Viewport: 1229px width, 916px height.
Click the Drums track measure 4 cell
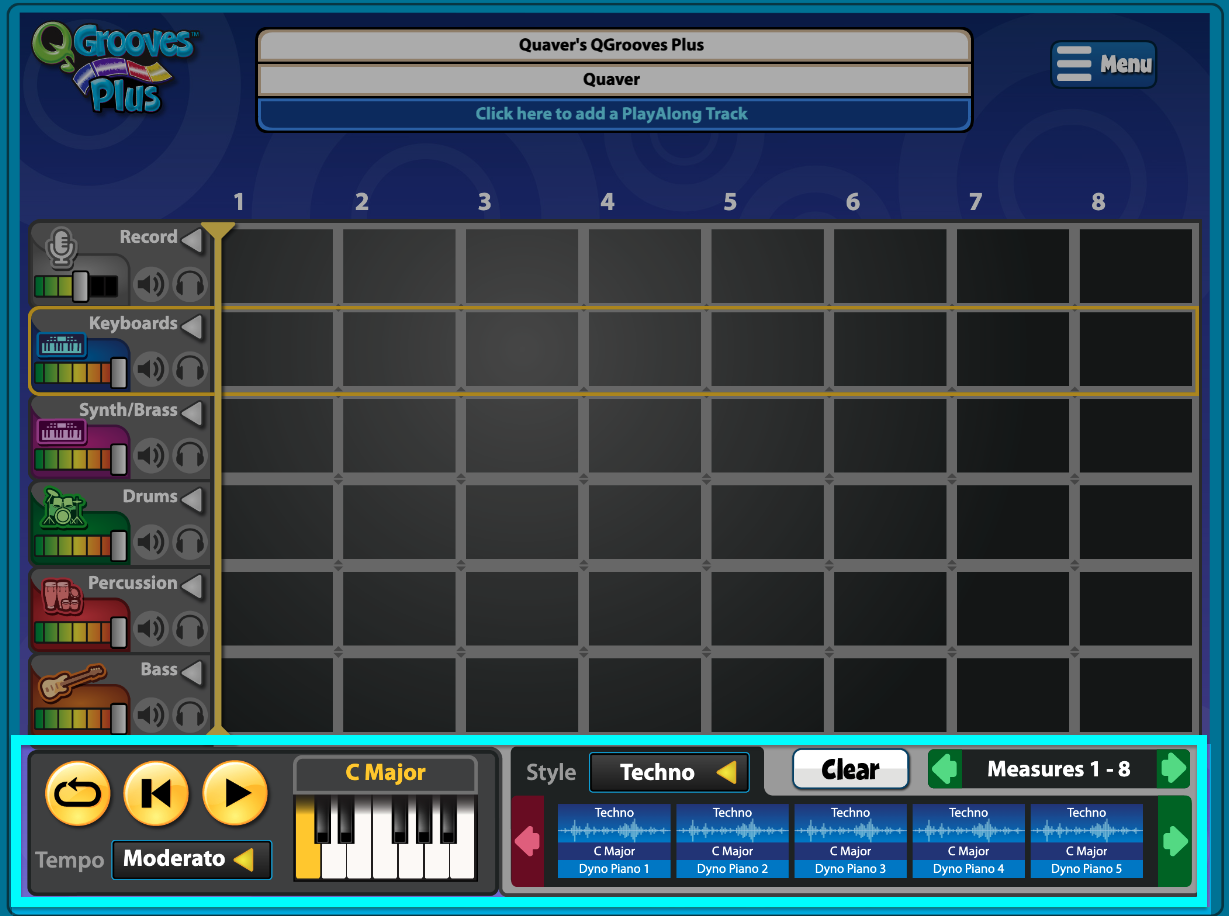tap(645, 523)
